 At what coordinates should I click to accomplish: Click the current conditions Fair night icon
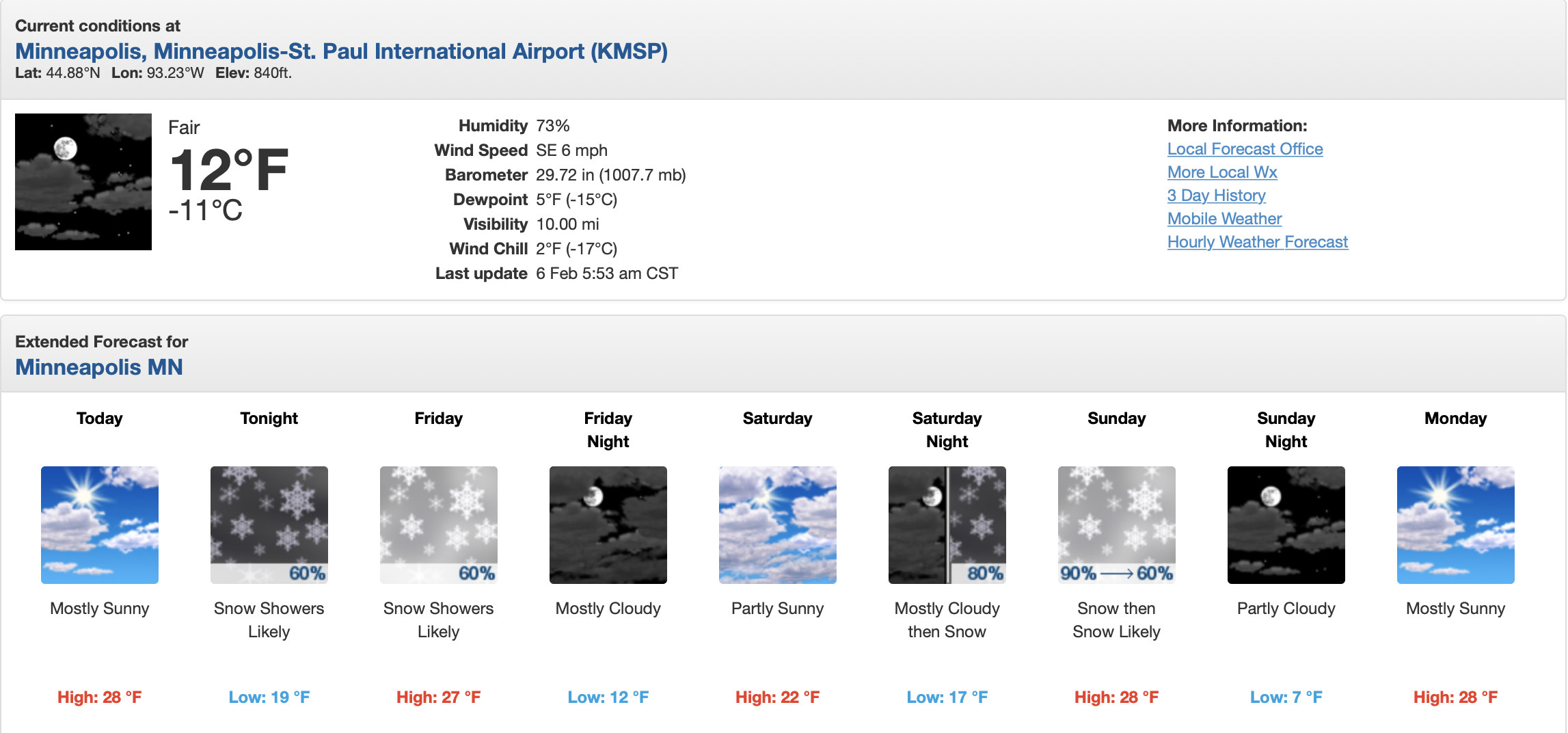tap(83, 182)
